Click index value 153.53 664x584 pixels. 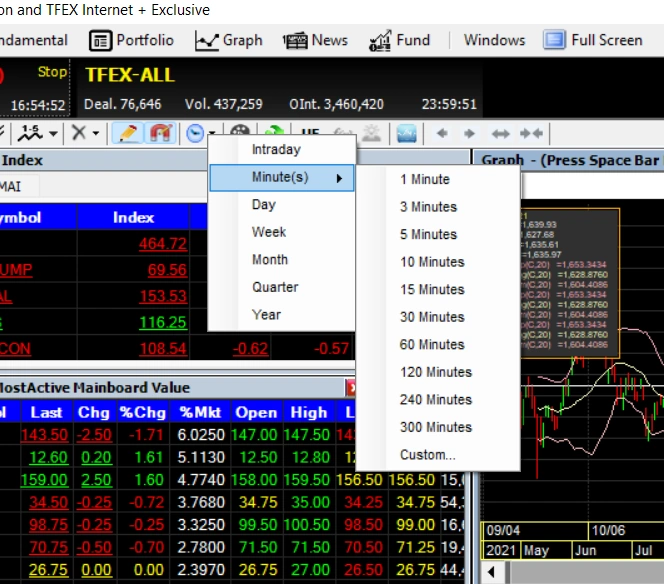click(163, 296)
